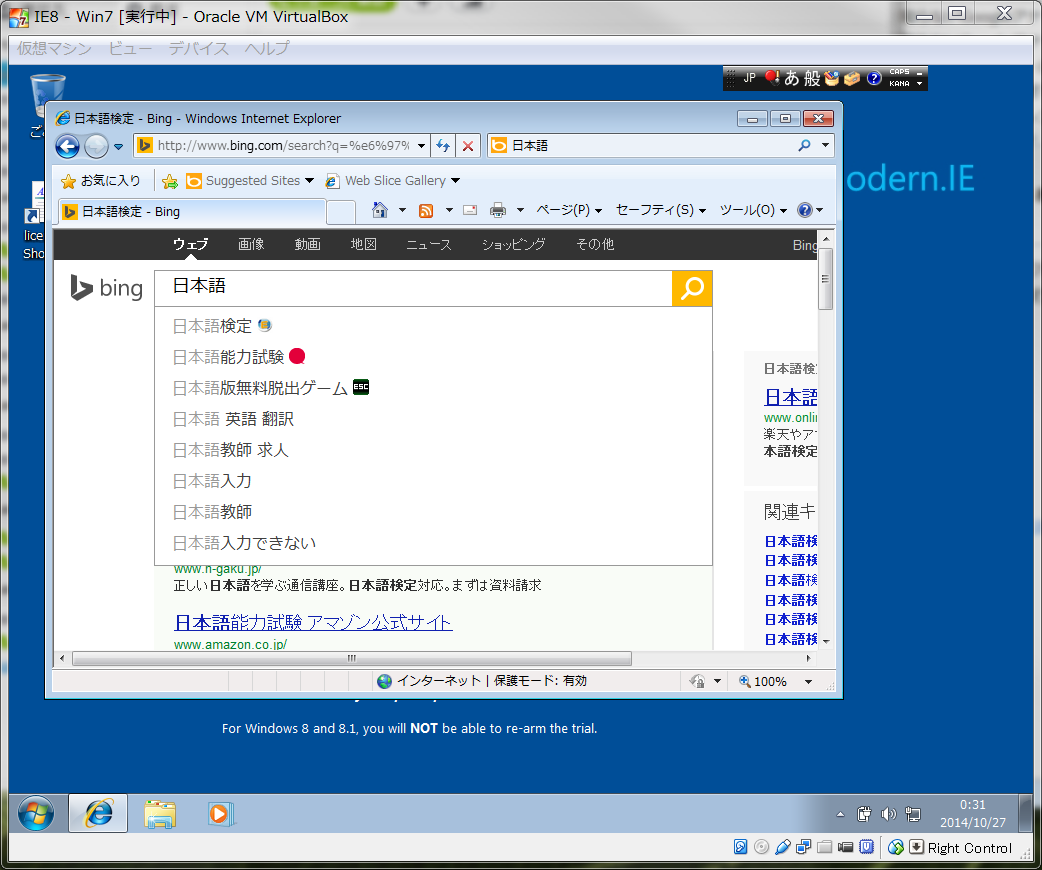Expand the address bar URL history dropdown

421,146
